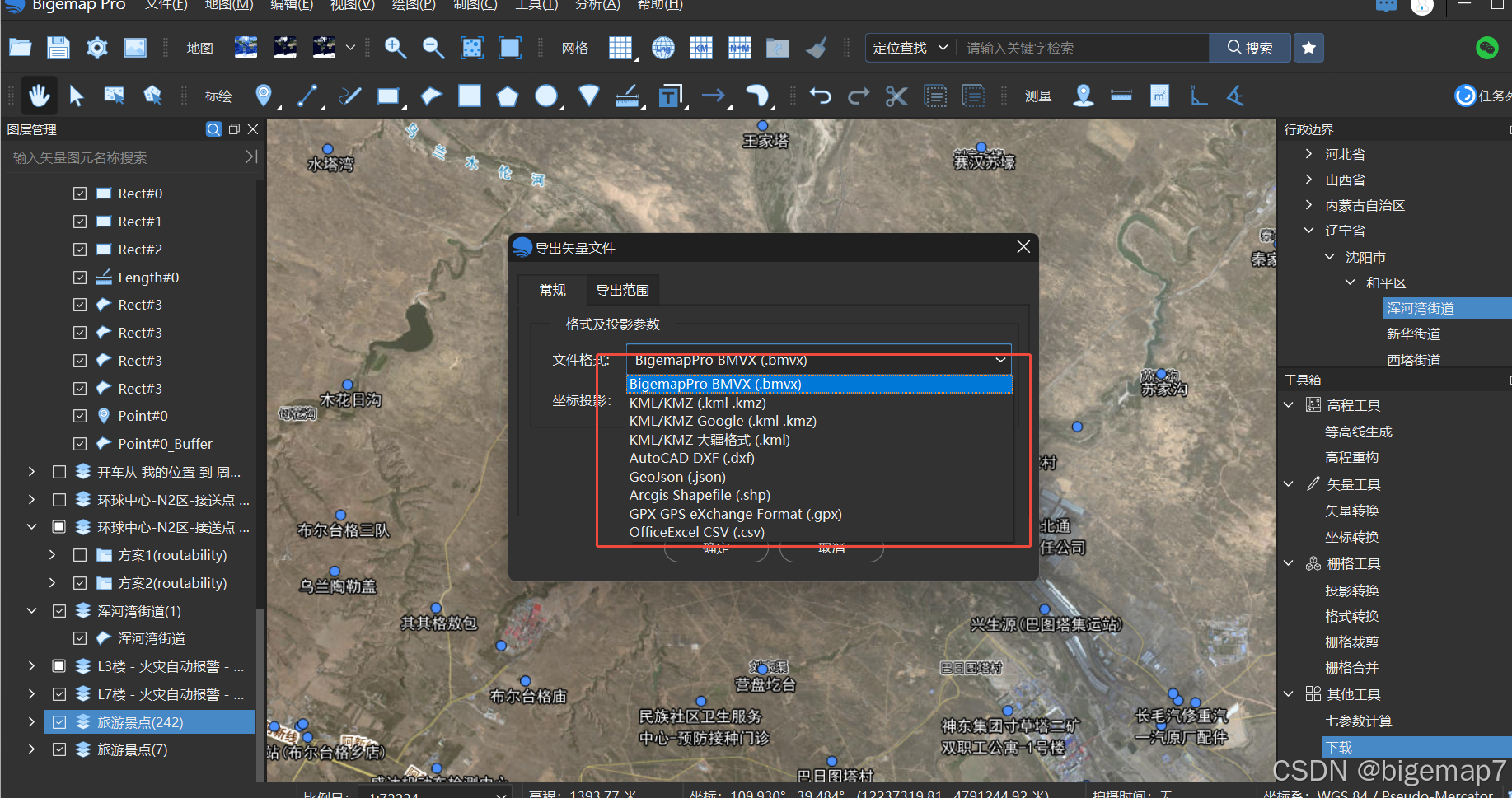Viewport: 1512px width, 798px height.
Task: Toggle checkbox for Rect#0 layer
Action: [80, 194]
